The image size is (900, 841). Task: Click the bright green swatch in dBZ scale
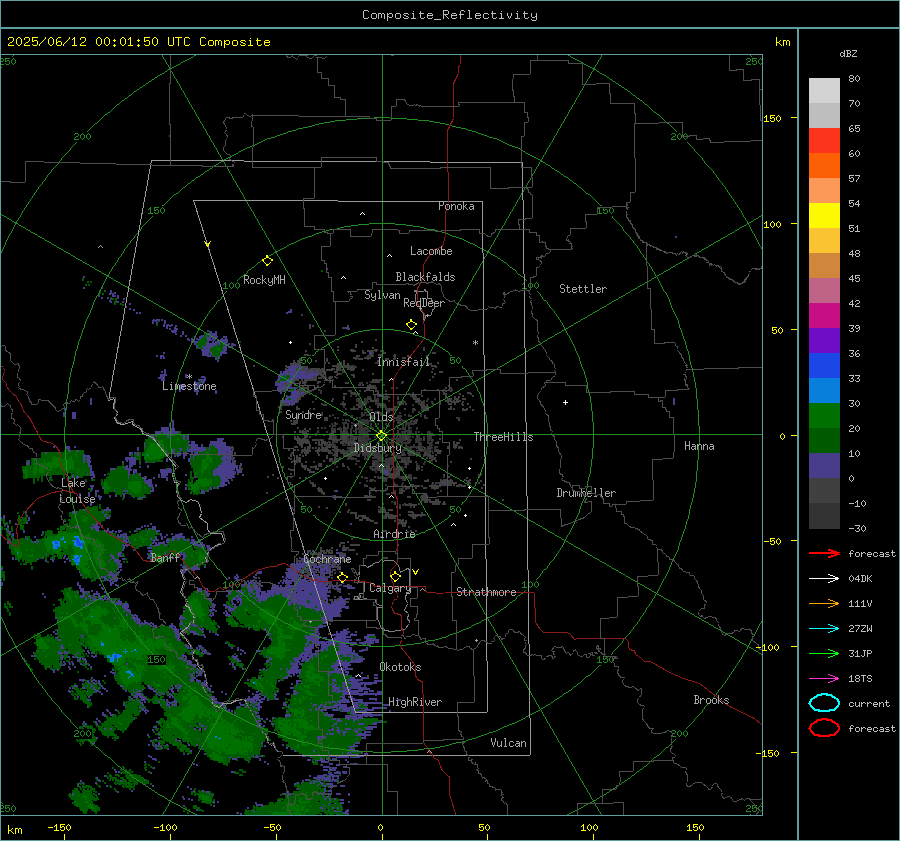click(824, 416)
